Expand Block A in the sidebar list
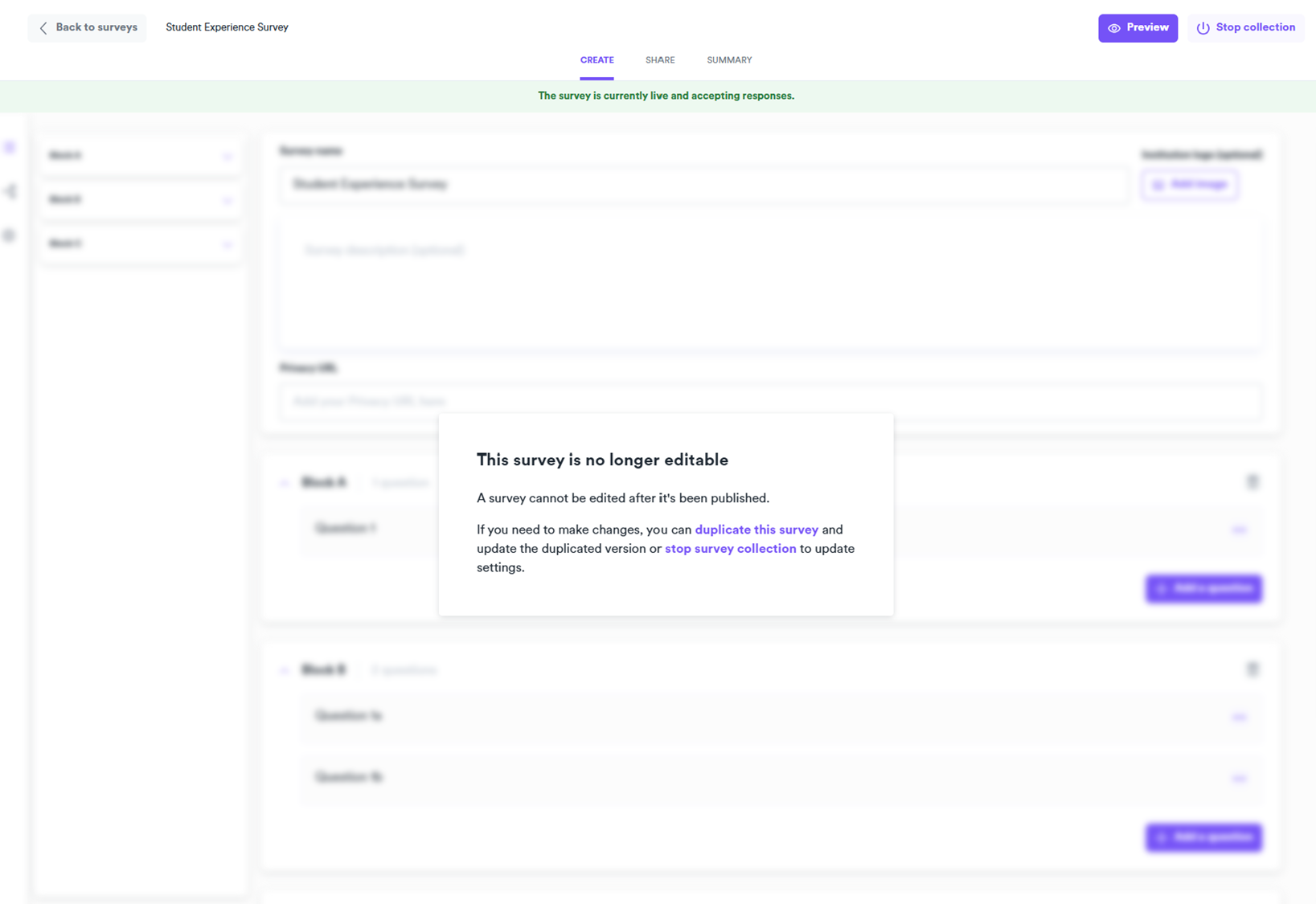This screenshot has height=904, width=1316. pos(228,156)
